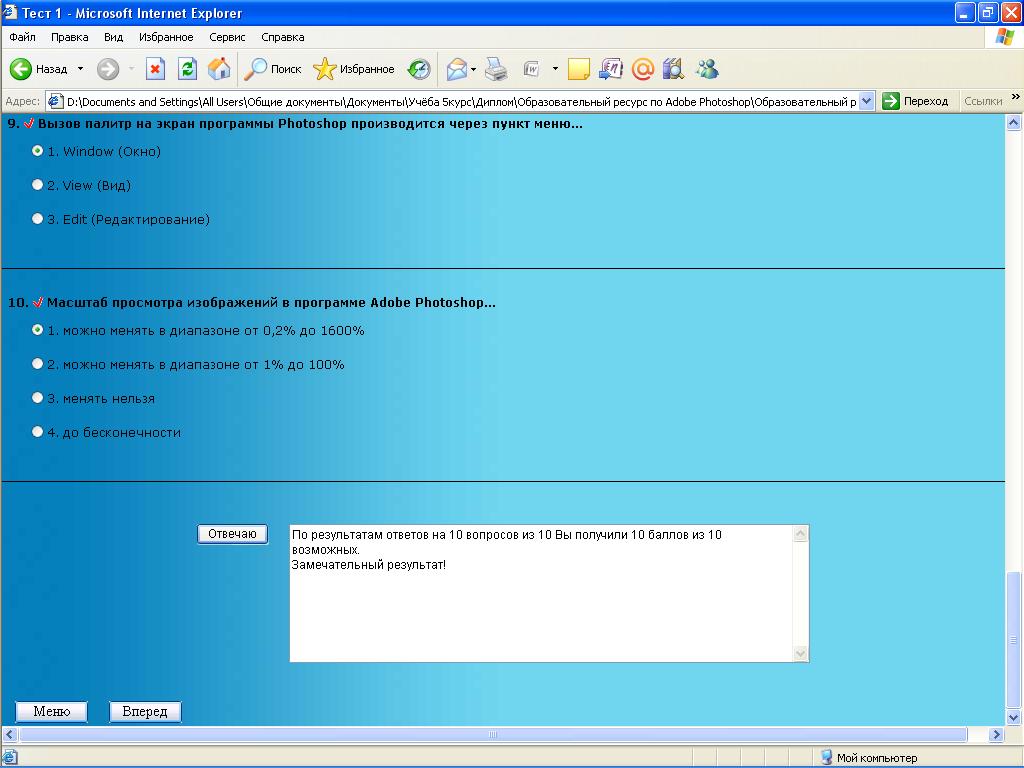Screen dimensions: 1024x768
Task: Click the page icon in address bar
Action: click(56, 101)
